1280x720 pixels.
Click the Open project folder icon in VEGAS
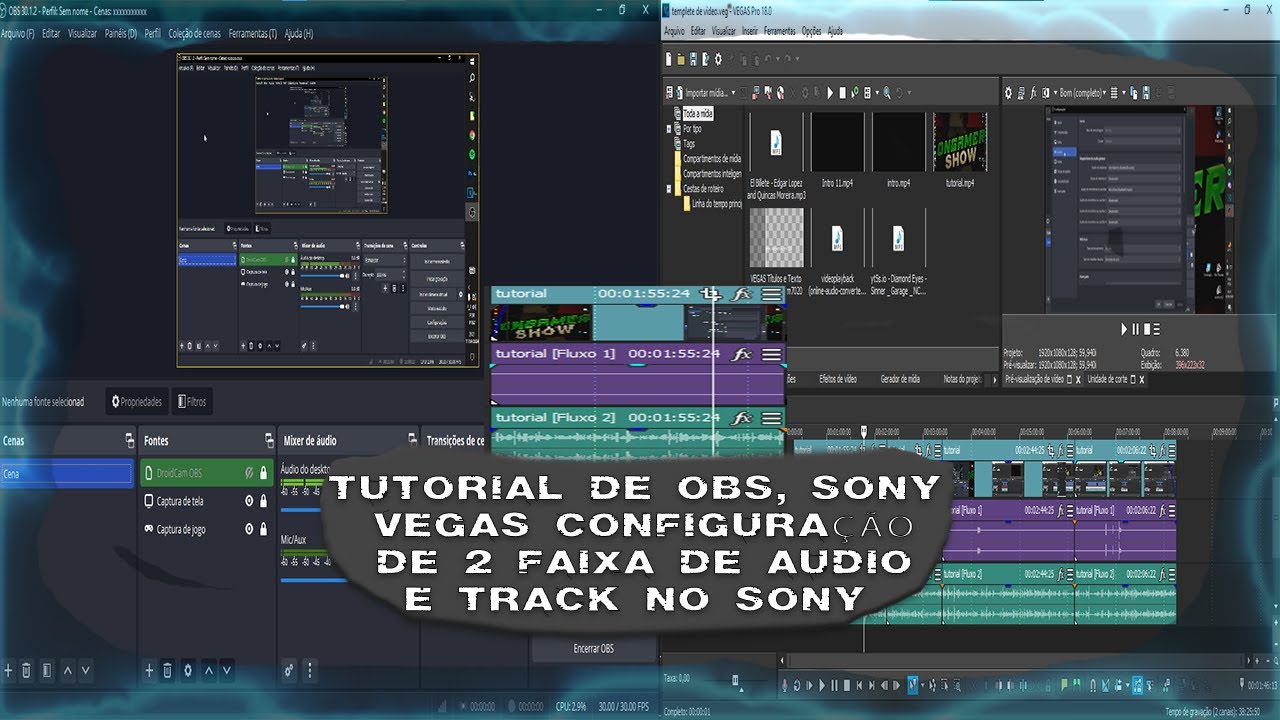[681, 60]
